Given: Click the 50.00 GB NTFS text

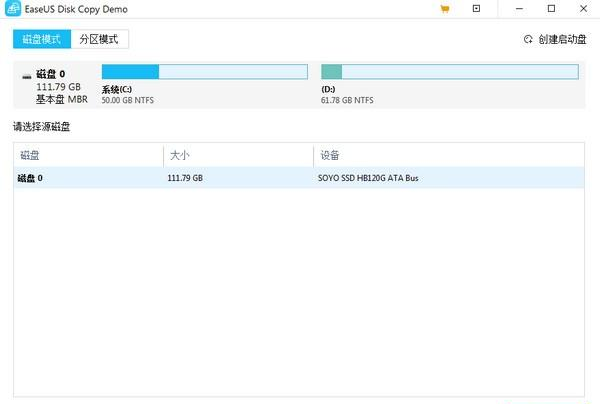Looking at the screenshot, I should (127, 100).
